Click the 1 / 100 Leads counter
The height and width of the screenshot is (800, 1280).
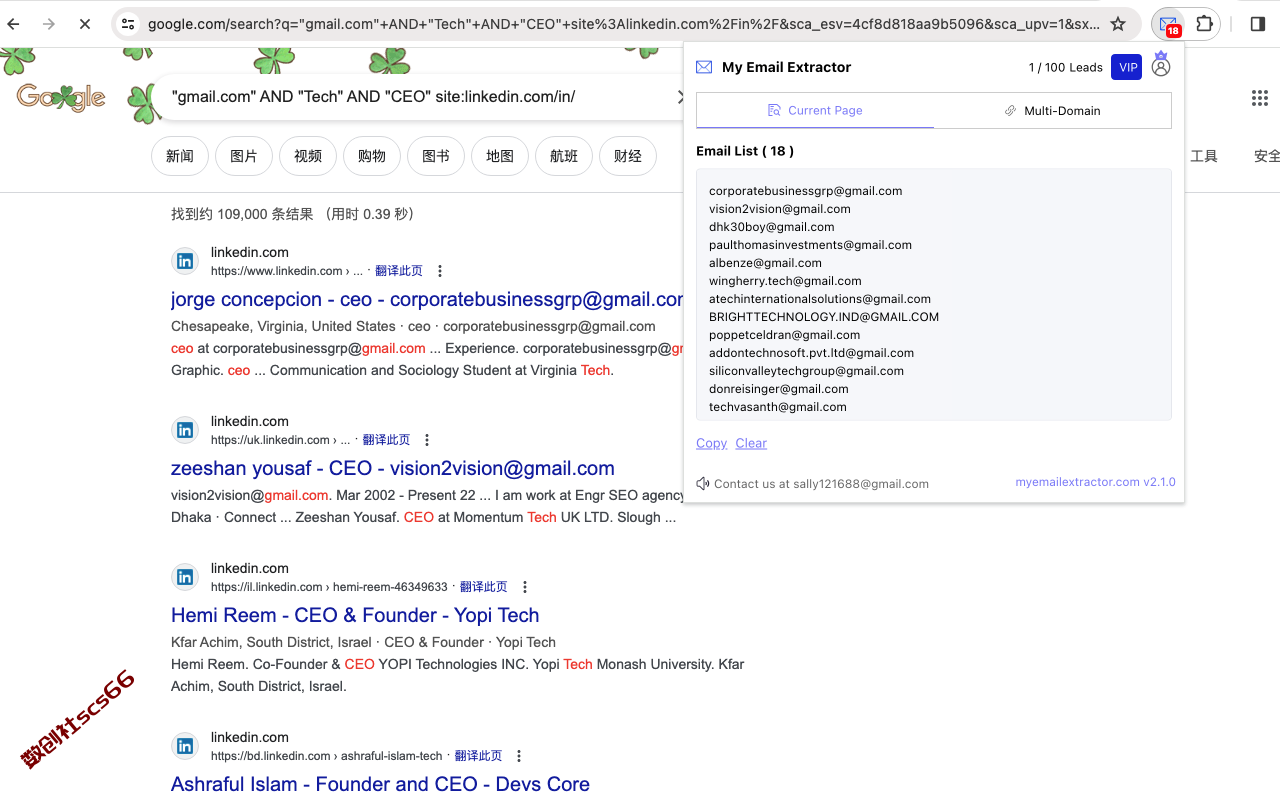tap(1065, 67)
